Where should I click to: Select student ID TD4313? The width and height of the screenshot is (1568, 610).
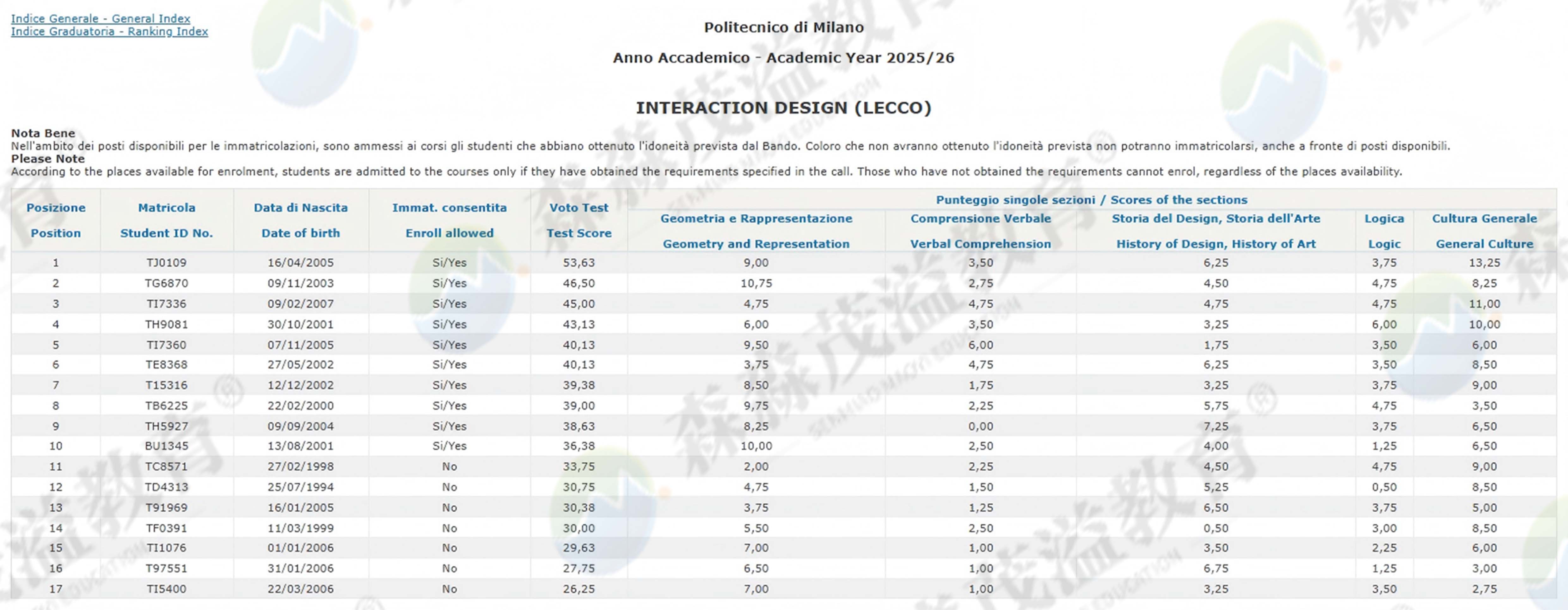pos(167,488)
